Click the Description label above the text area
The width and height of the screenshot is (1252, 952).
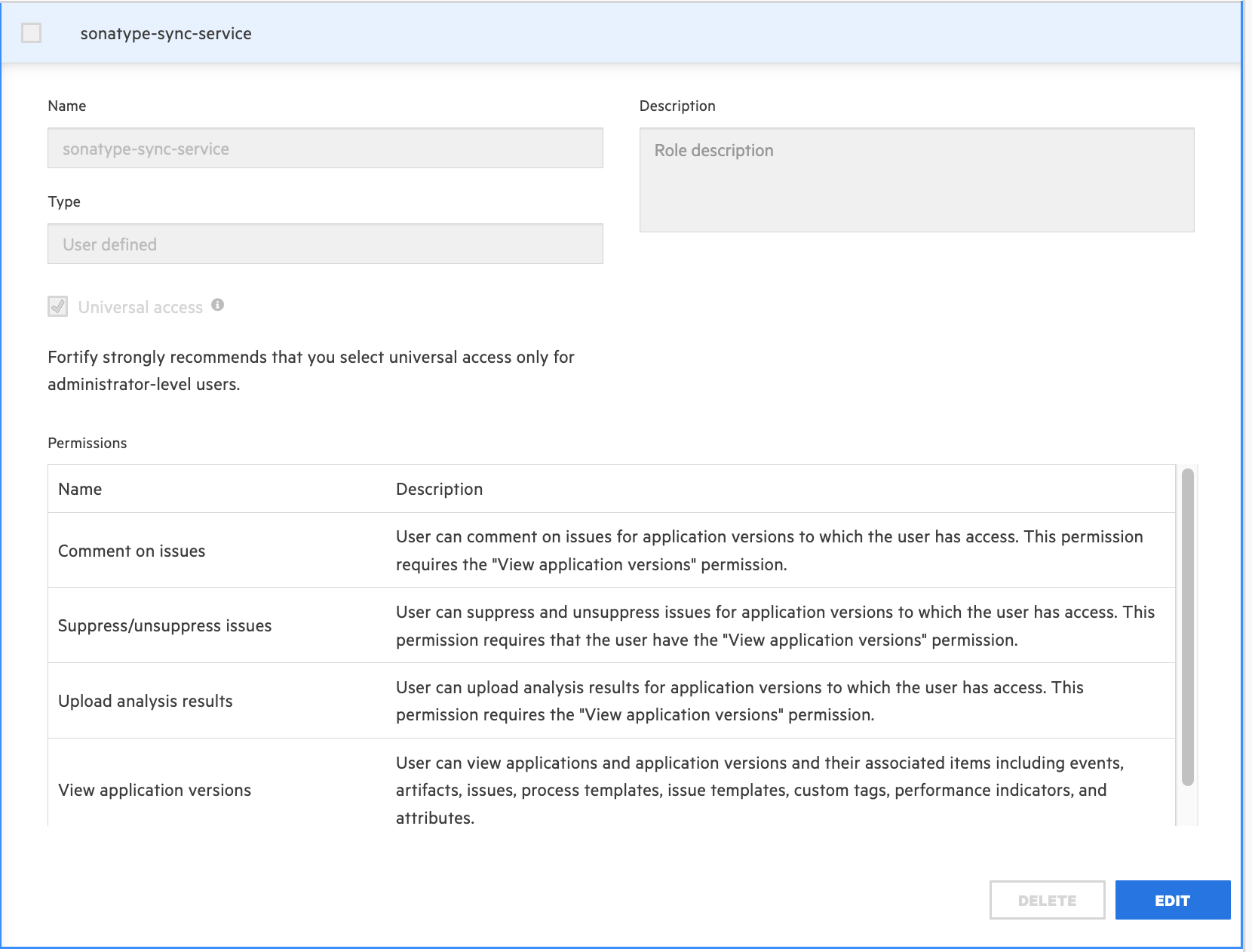pyautogui.click(x=677, y=106)
